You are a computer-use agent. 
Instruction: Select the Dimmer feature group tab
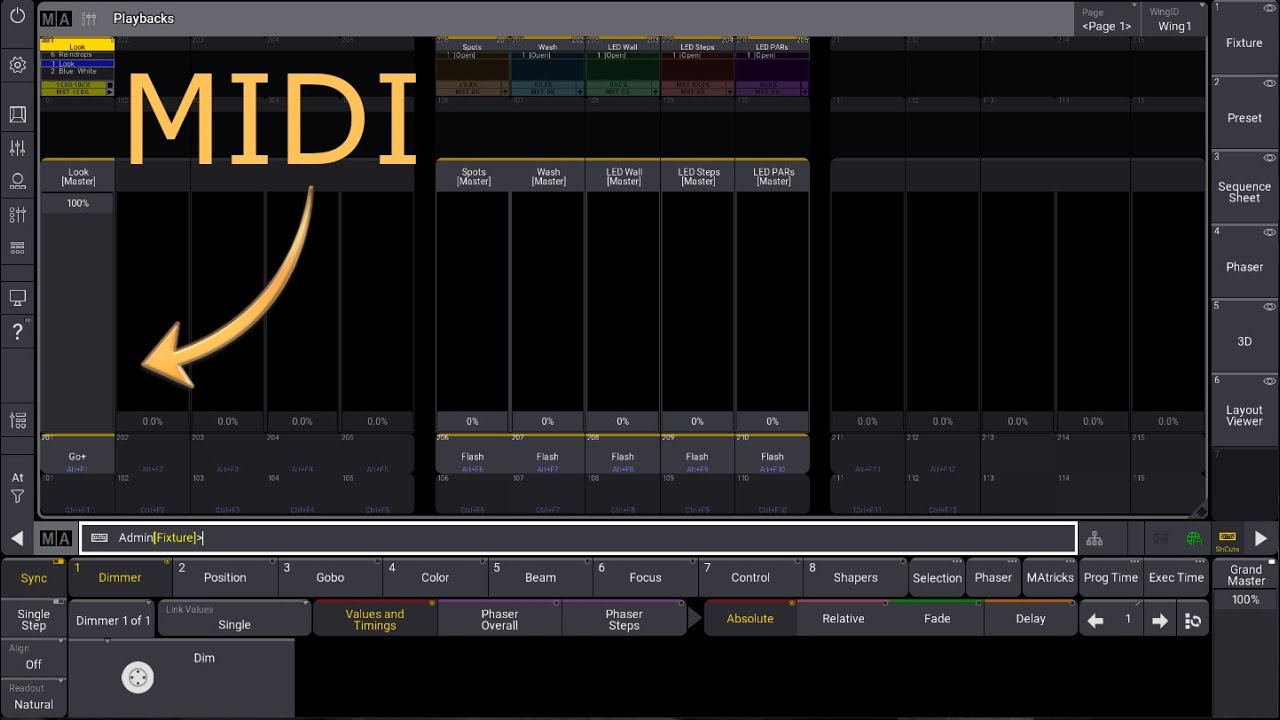click(119, 578)
